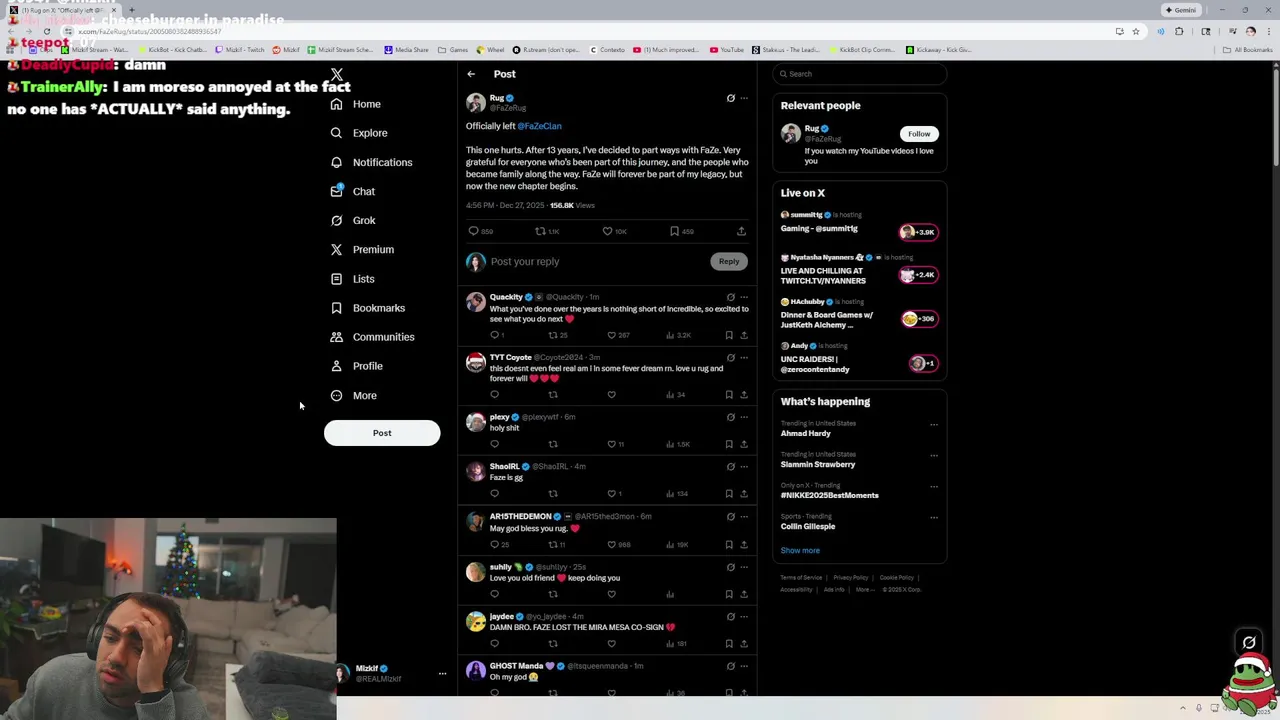The width and height of the screenshot is (1280, 720).
Task: Share plexy's reply
Action: (744, 444)
